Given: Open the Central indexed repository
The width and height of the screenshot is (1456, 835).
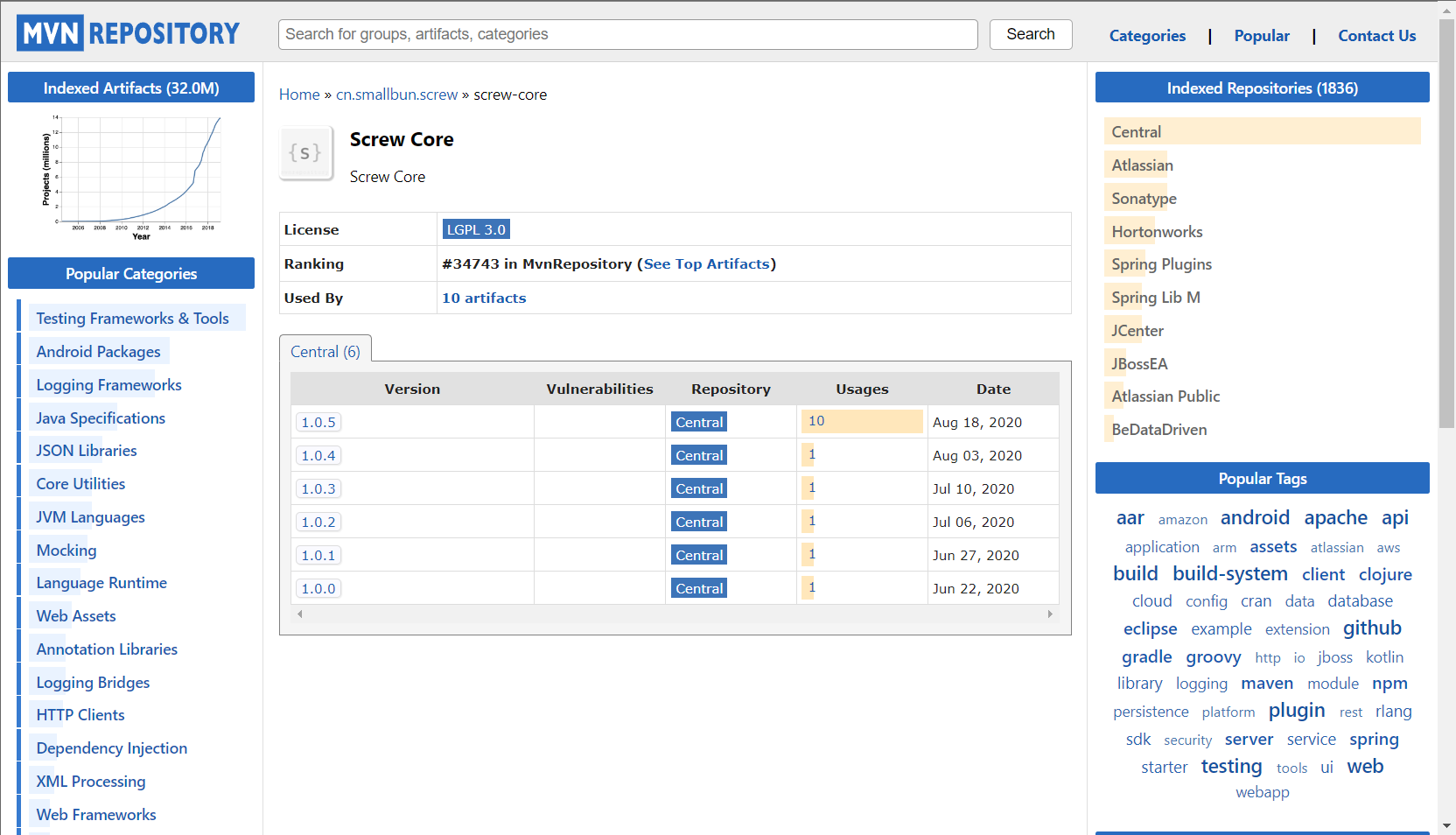Looking at the screenshot, I should pyautogui.click(x=1137, y=132).
